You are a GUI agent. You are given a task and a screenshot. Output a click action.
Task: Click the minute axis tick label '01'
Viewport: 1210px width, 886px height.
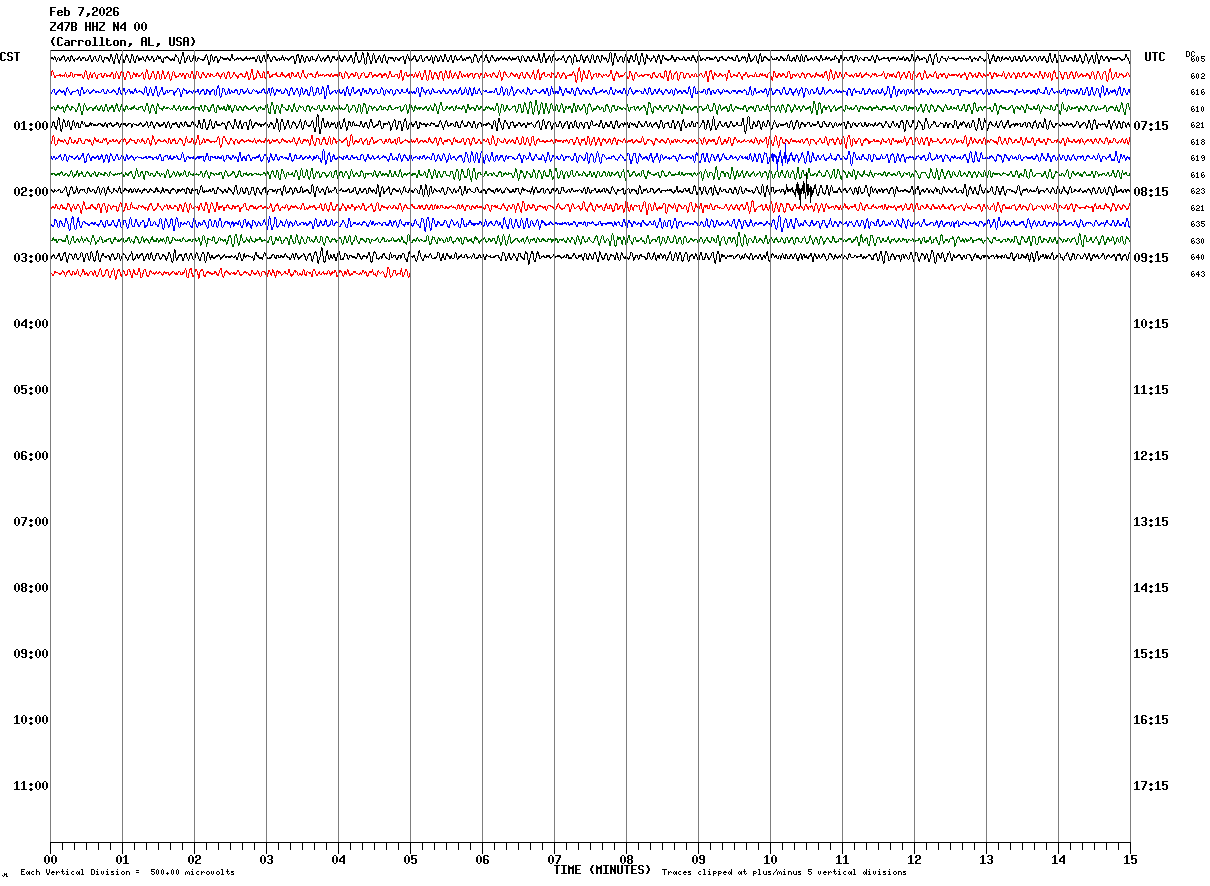[122, 860]
